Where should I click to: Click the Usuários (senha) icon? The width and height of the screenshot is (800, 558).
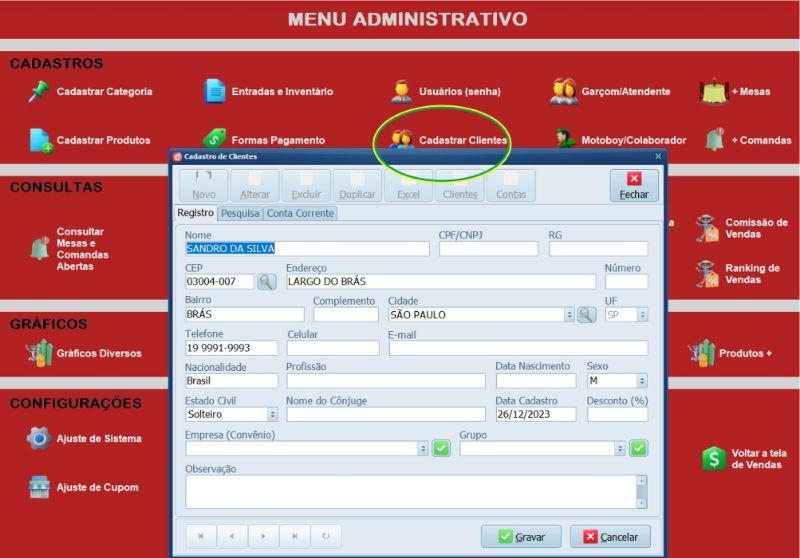pyautogui.click(x=402, y=91)
